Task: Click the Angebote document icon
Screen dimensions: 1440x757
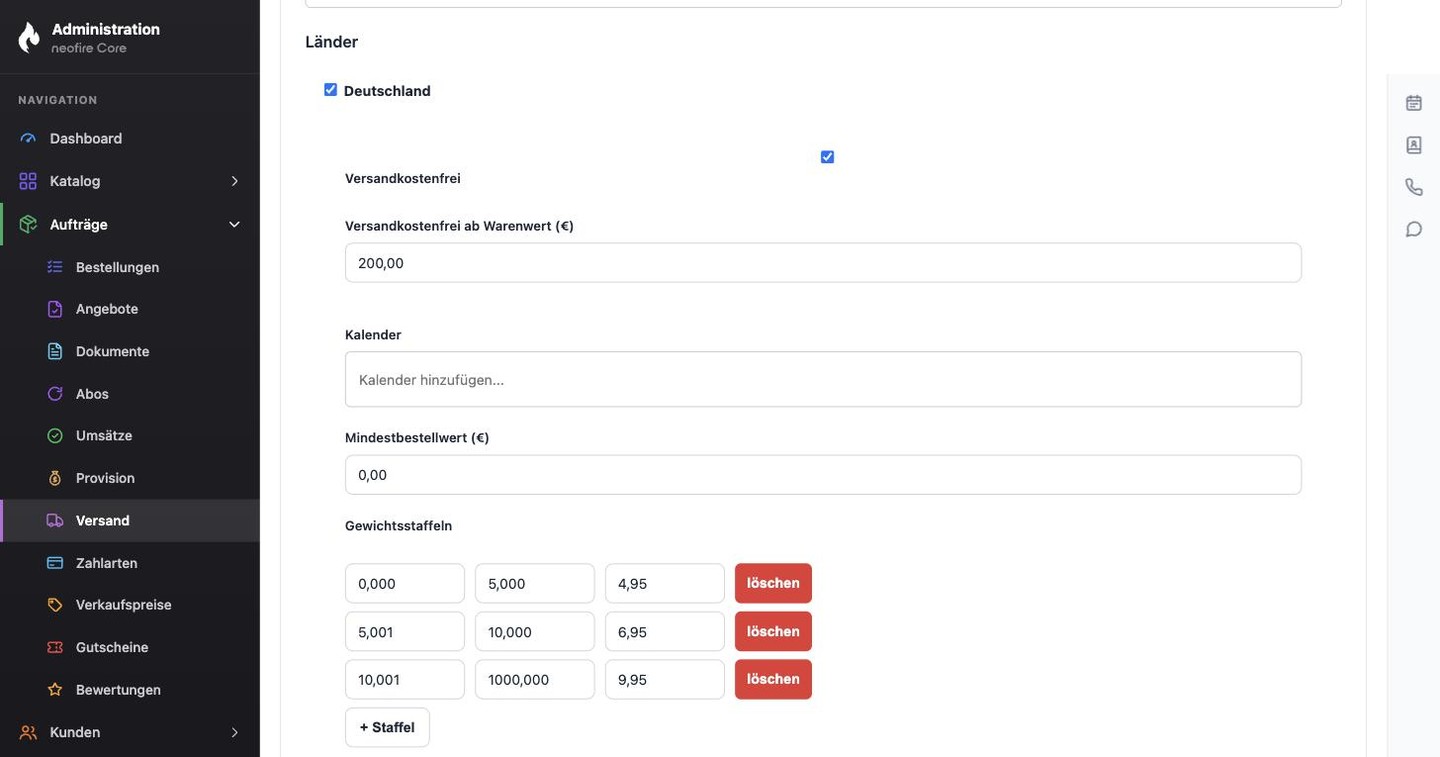Action: point(55,309)
